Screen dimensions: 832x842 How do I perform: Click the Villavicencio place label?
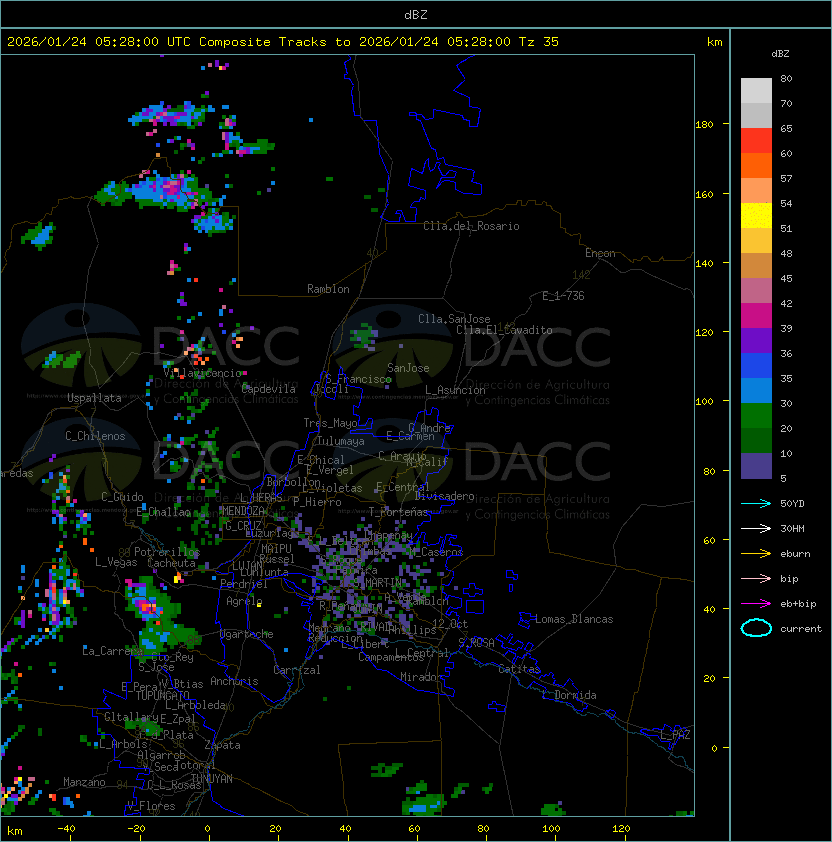pyautogui.click(x=202, y=373)
